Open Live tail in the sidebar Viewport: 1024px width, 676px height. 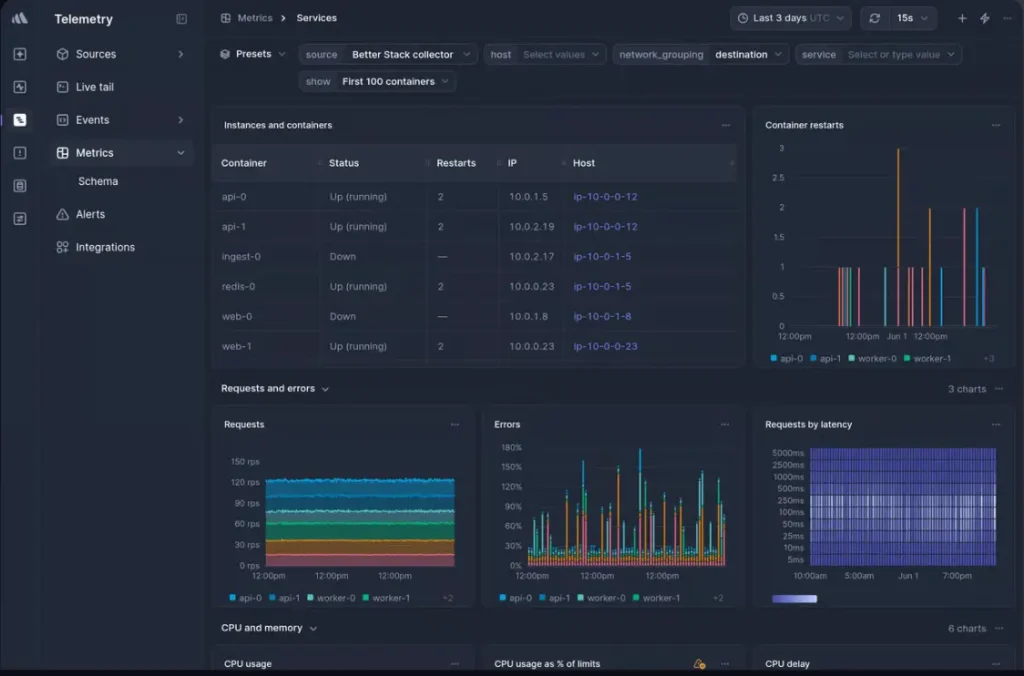pyautogui.click(x=121, y=87)
